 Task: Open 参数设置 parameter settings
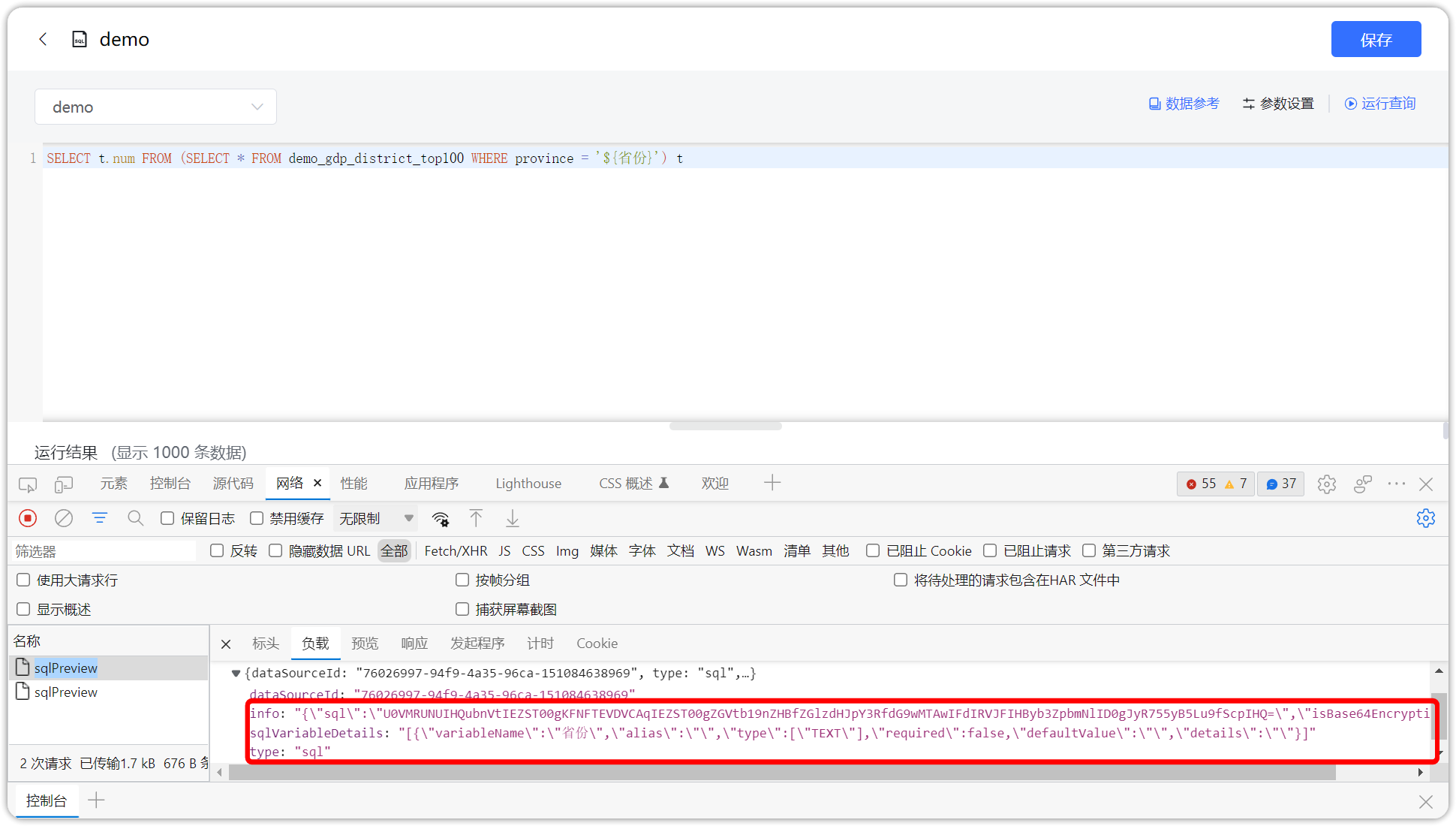tap(1278, 104)
